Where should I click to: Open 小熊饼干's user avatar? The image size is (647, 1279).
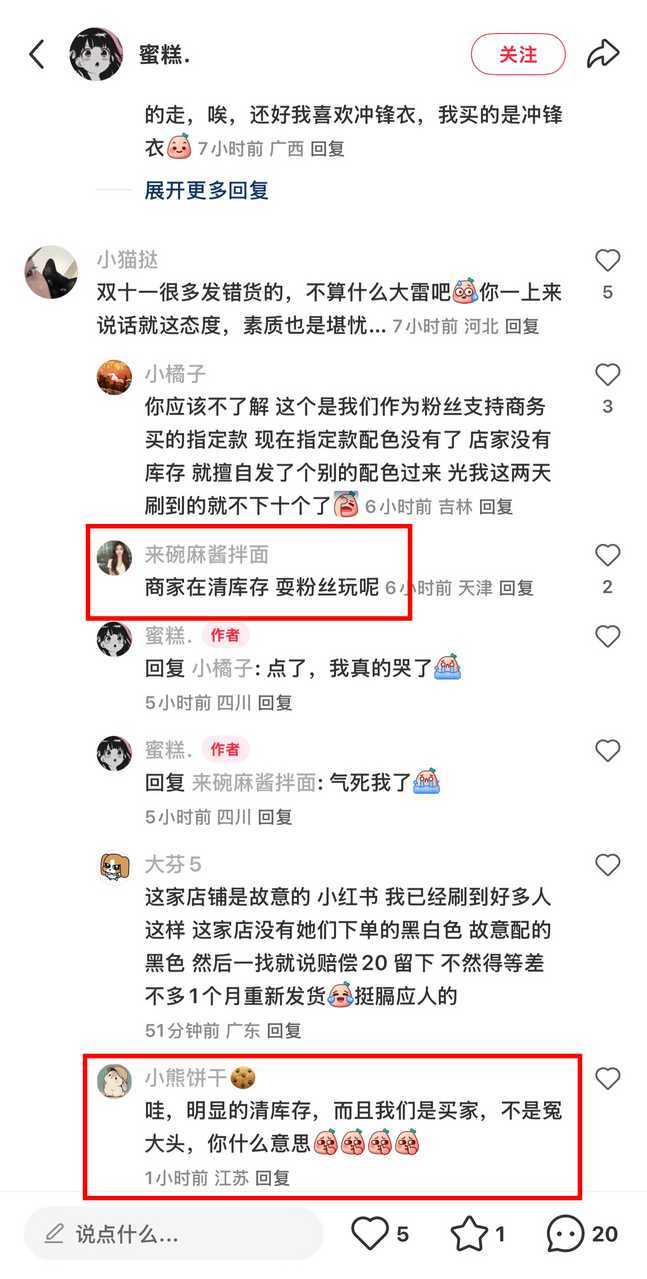[x=114, y=1080]
